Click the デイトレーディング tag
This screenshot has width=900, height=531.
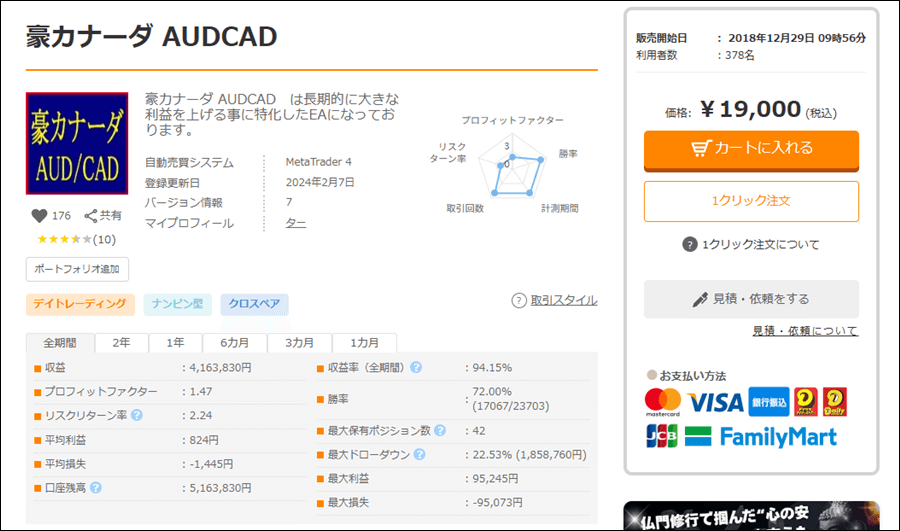(80, 304)
